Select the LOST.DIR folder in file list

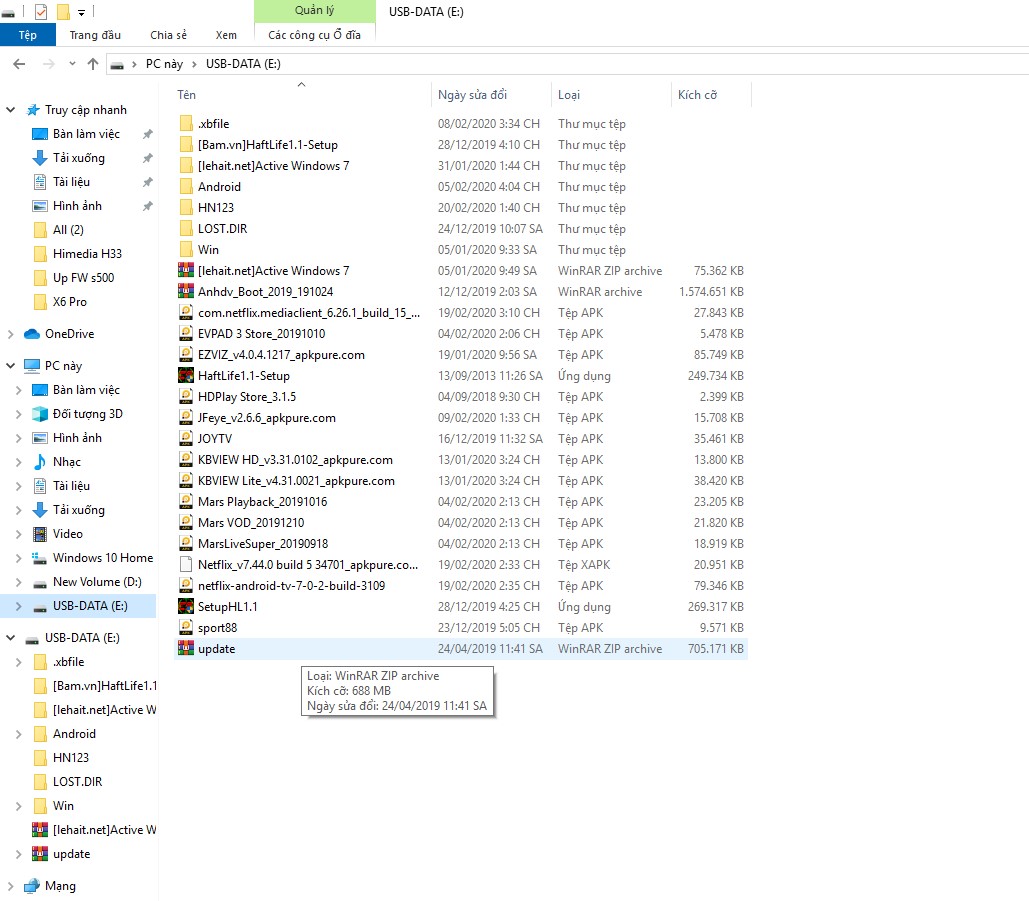coord(222,229)
